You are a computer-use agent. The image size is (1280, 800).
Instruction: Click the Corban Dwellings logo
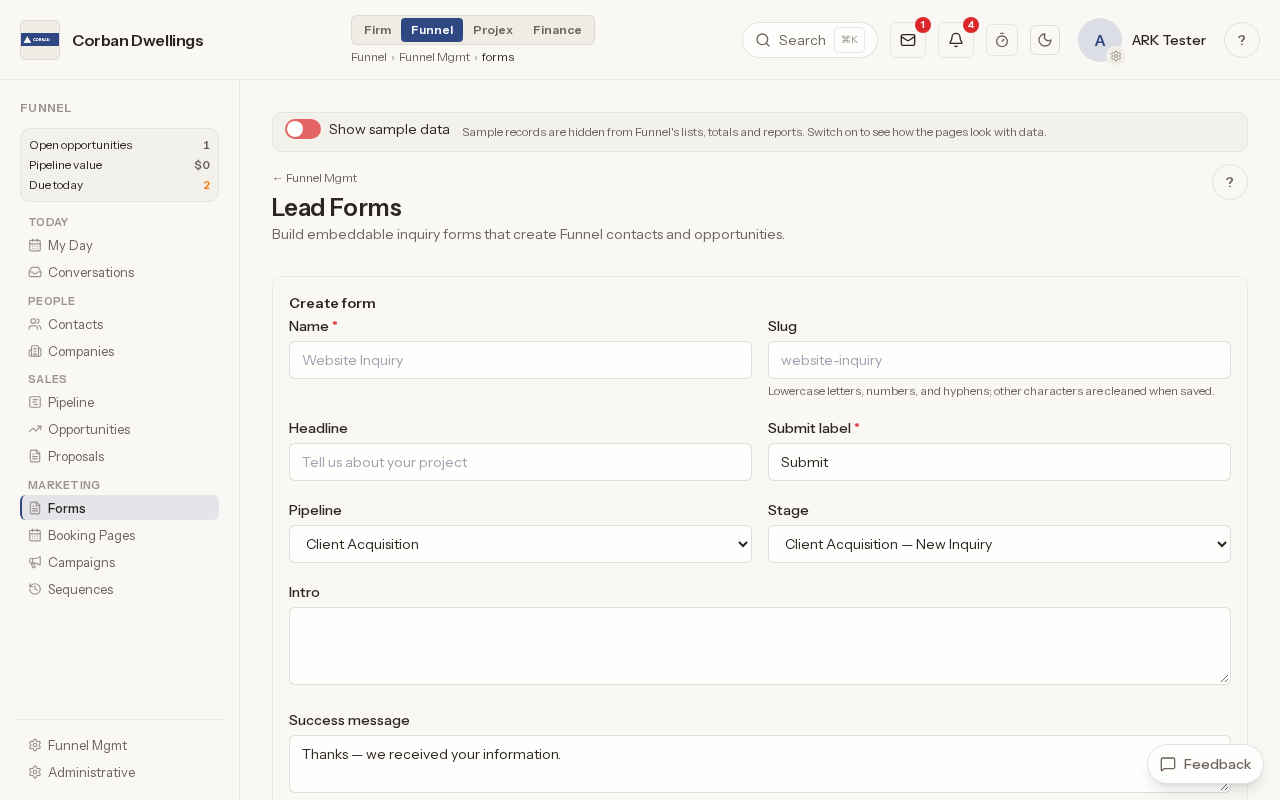(40, 40)
